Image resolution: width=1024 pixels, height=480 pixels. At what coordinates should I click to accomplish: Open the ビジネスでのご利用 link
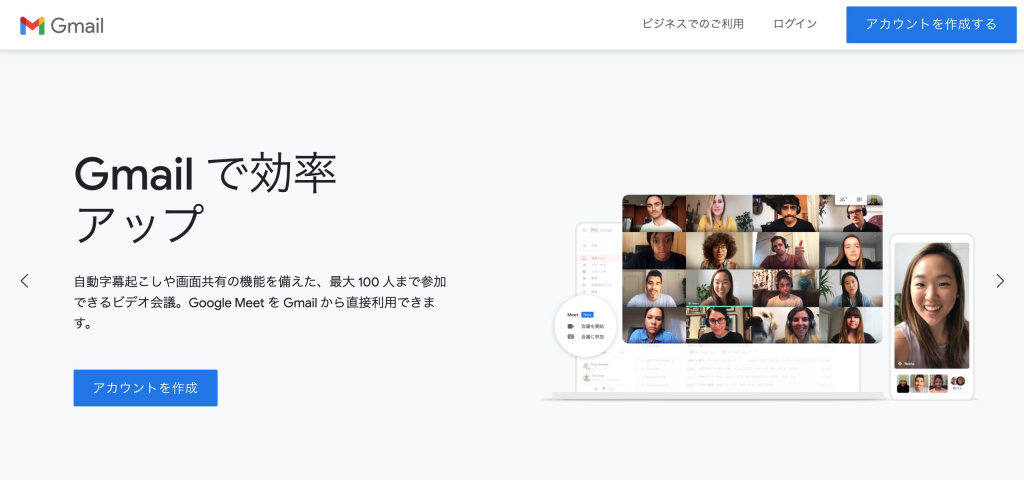pos(693,24)
